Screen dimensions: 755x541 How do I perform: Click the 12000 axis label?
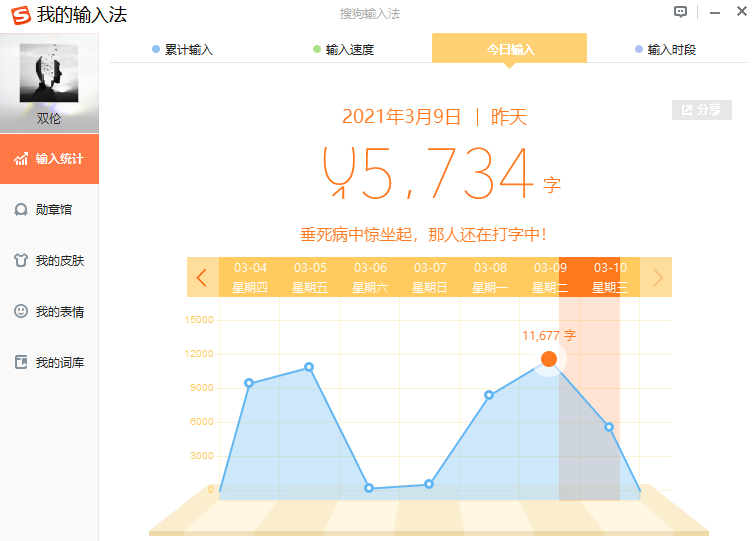point(199,354)
